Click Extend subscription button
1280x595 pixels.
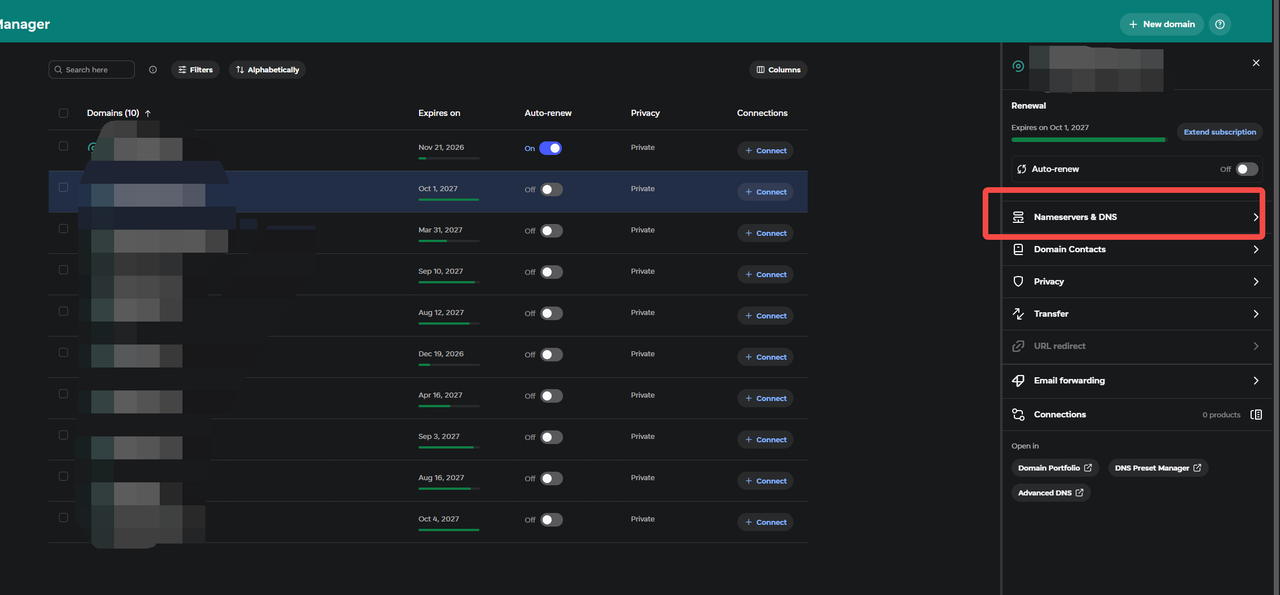(x=1219, y=132)
